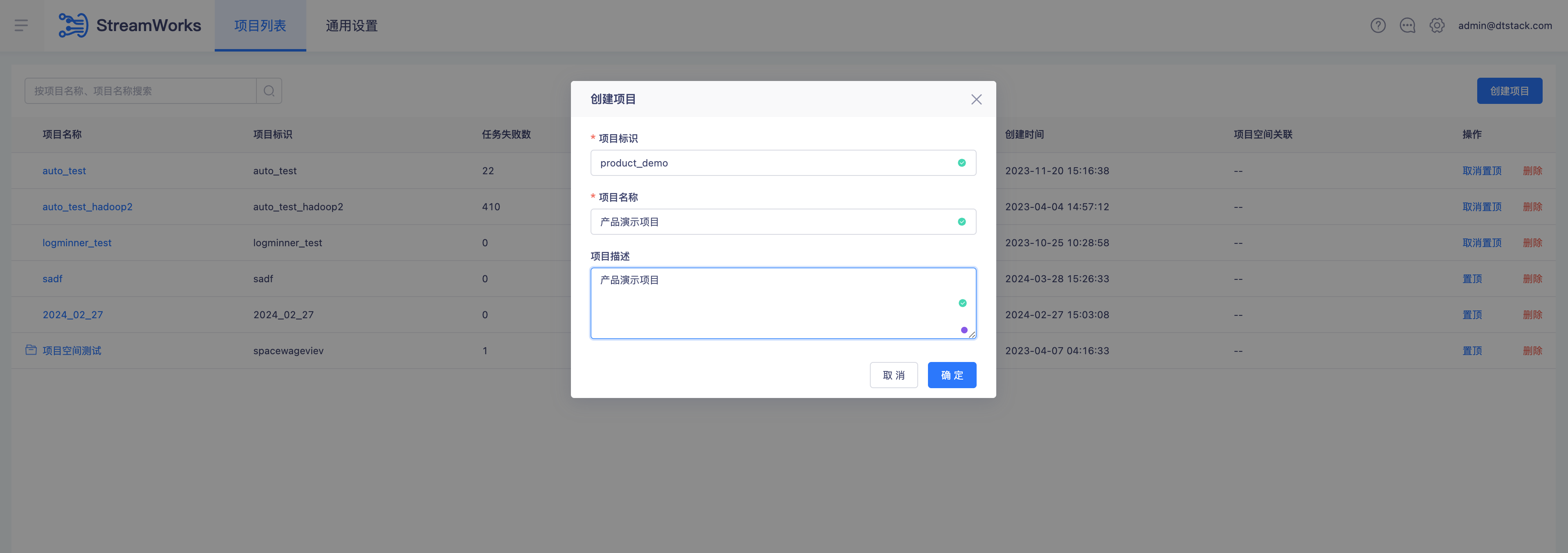Collapse the sidebar menu hamburger icon
The image size is (1568, 553).
(21, 25)
